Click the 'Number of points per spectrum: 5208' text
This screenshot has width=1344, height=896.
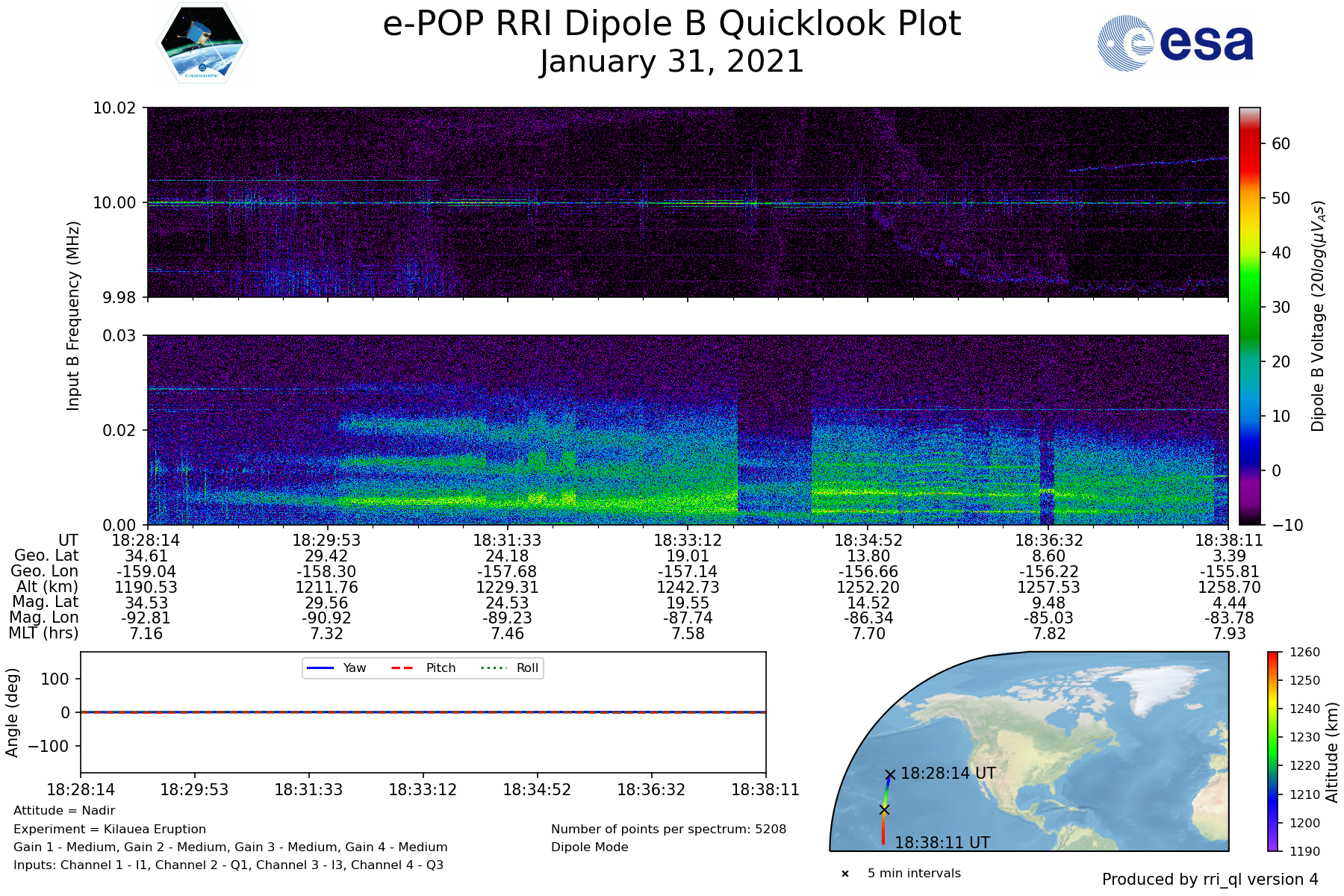tap(668, 829)
